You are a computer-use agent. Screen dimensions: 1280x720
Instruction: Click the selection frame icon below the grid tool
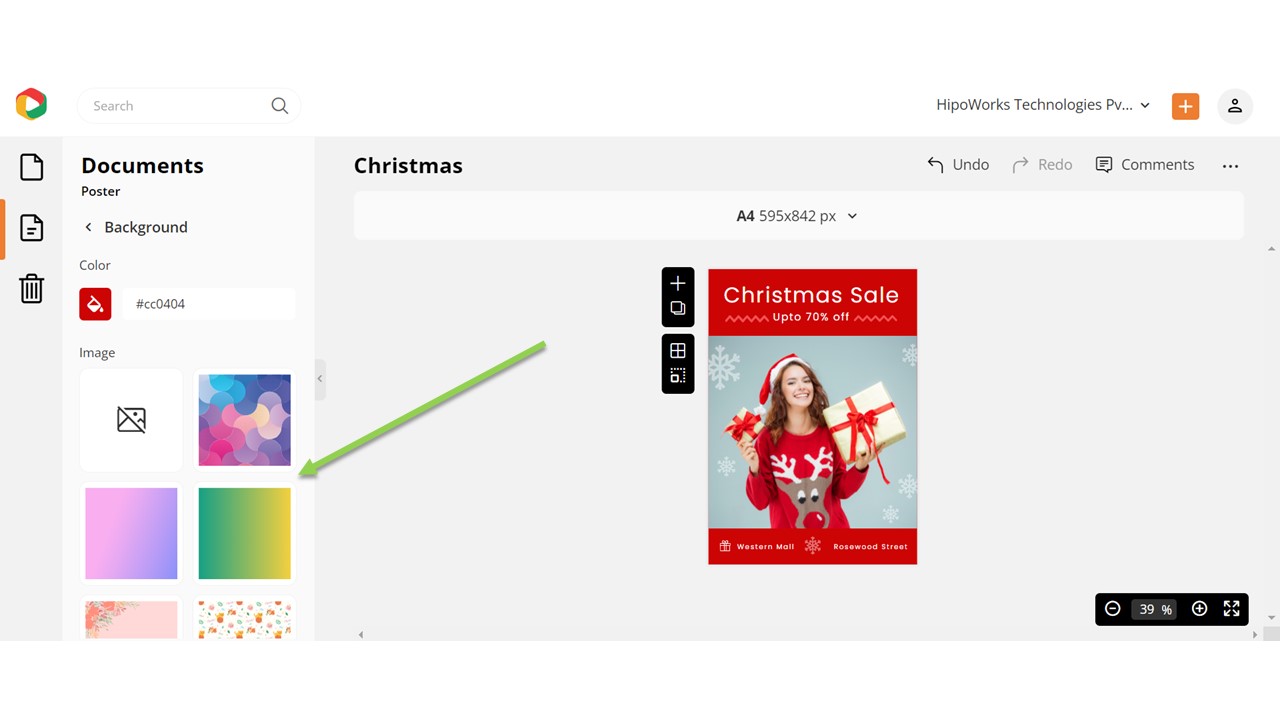click(677, 377)
